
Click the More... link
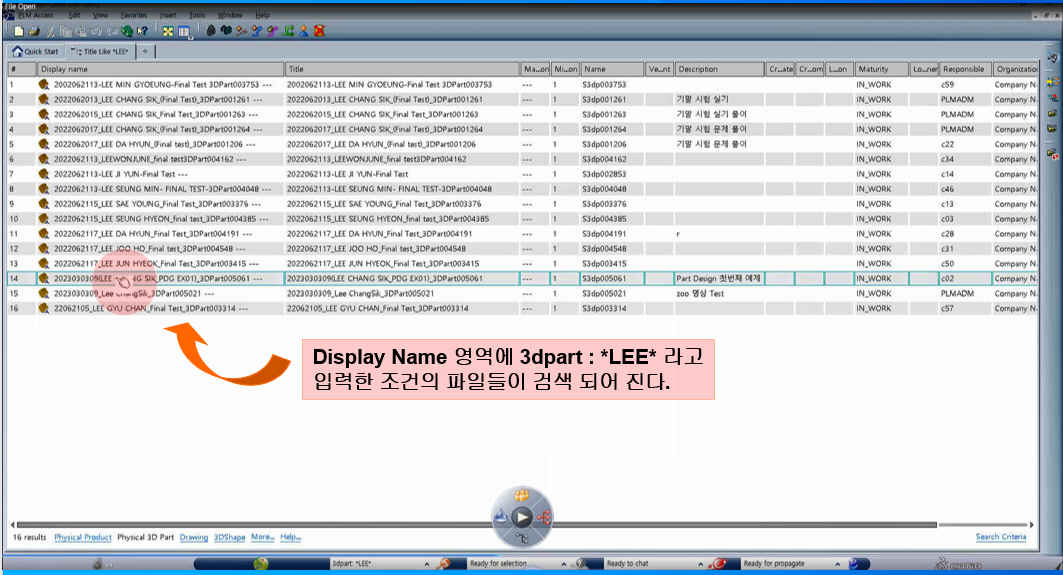coord(262,537)
